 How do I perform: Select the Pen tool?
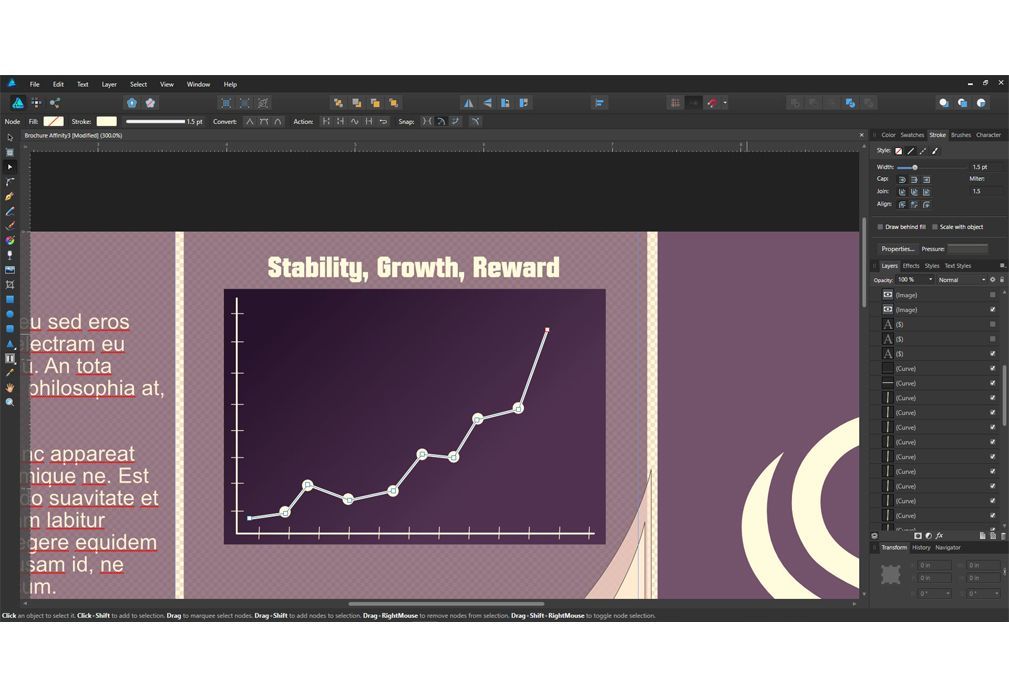(10, 197)
